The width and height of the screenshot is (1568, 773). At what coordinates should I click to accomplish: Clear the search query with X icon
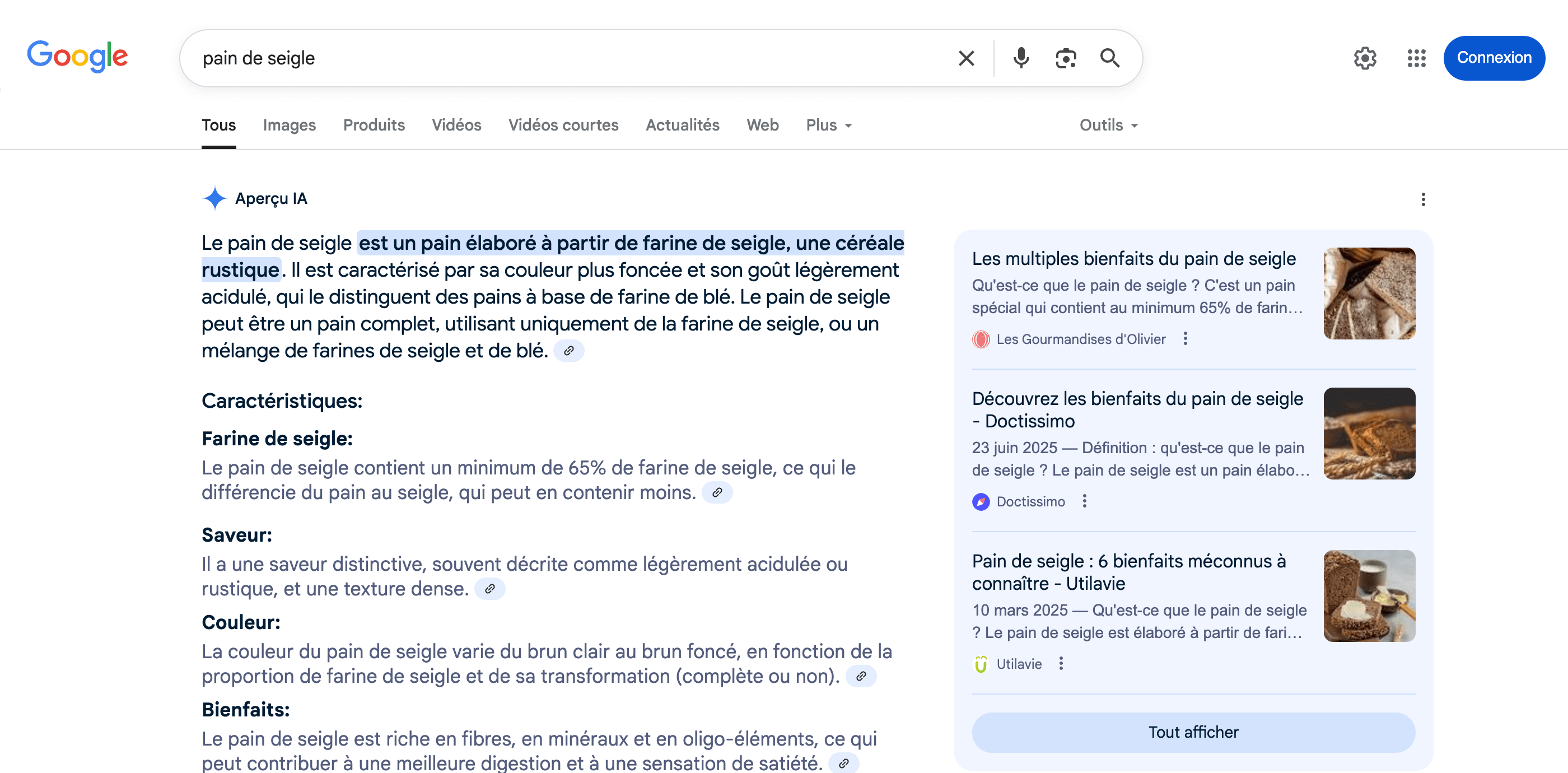pos(966,58)
